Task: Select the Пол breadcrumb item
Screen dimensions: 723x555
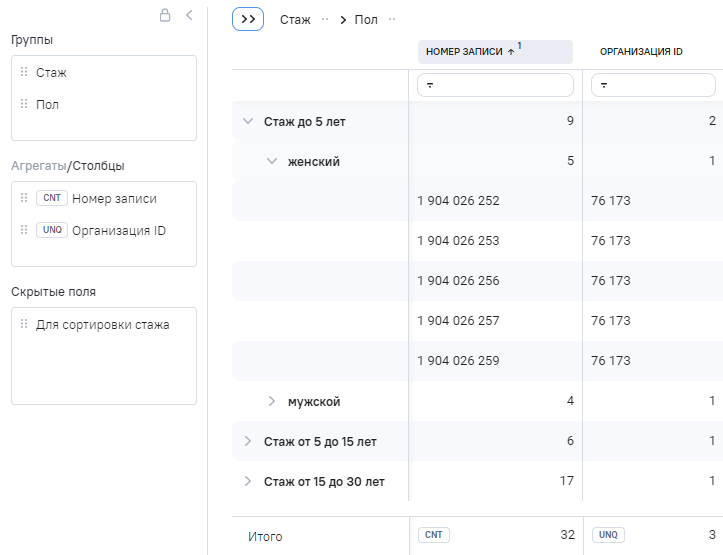Action: (366, 20)
